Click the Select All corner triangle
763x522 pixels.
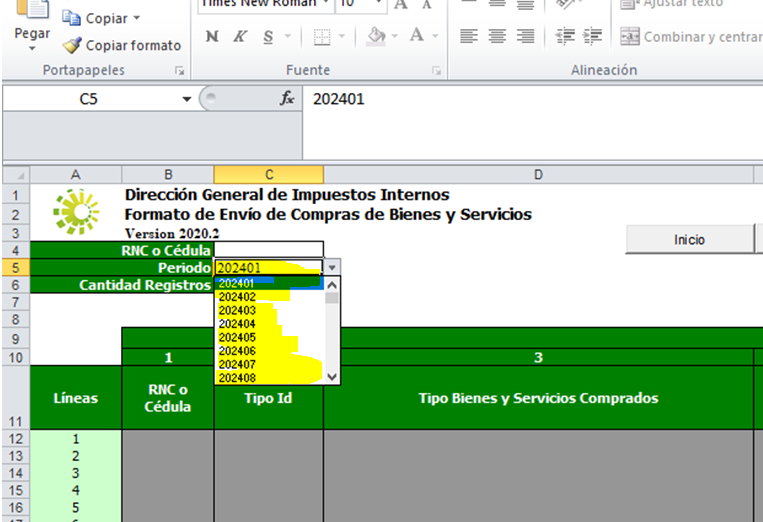tap(17, 175)
